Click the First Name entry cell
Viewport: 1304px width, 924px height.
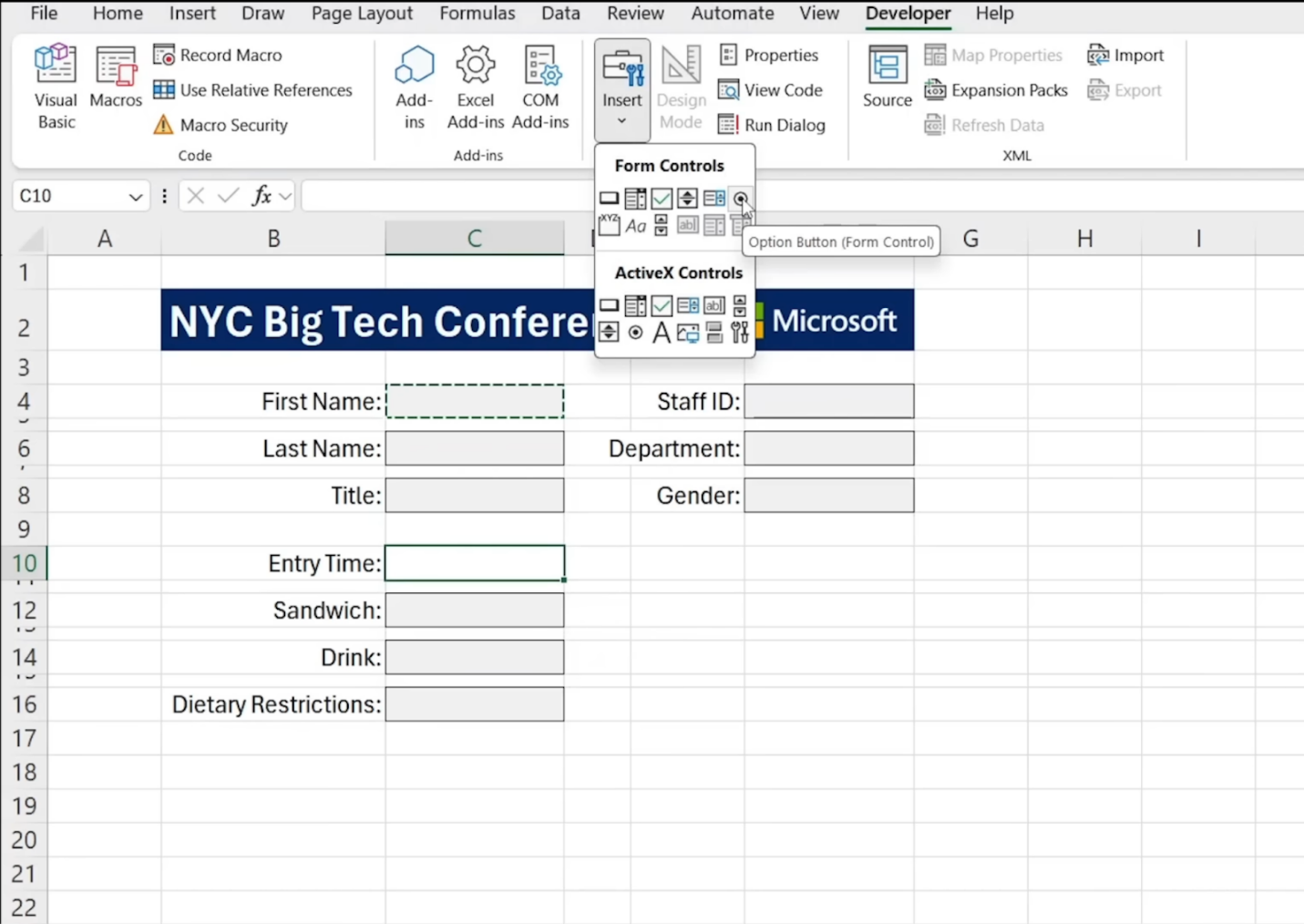pyautogui.click(x=474, y=401)
